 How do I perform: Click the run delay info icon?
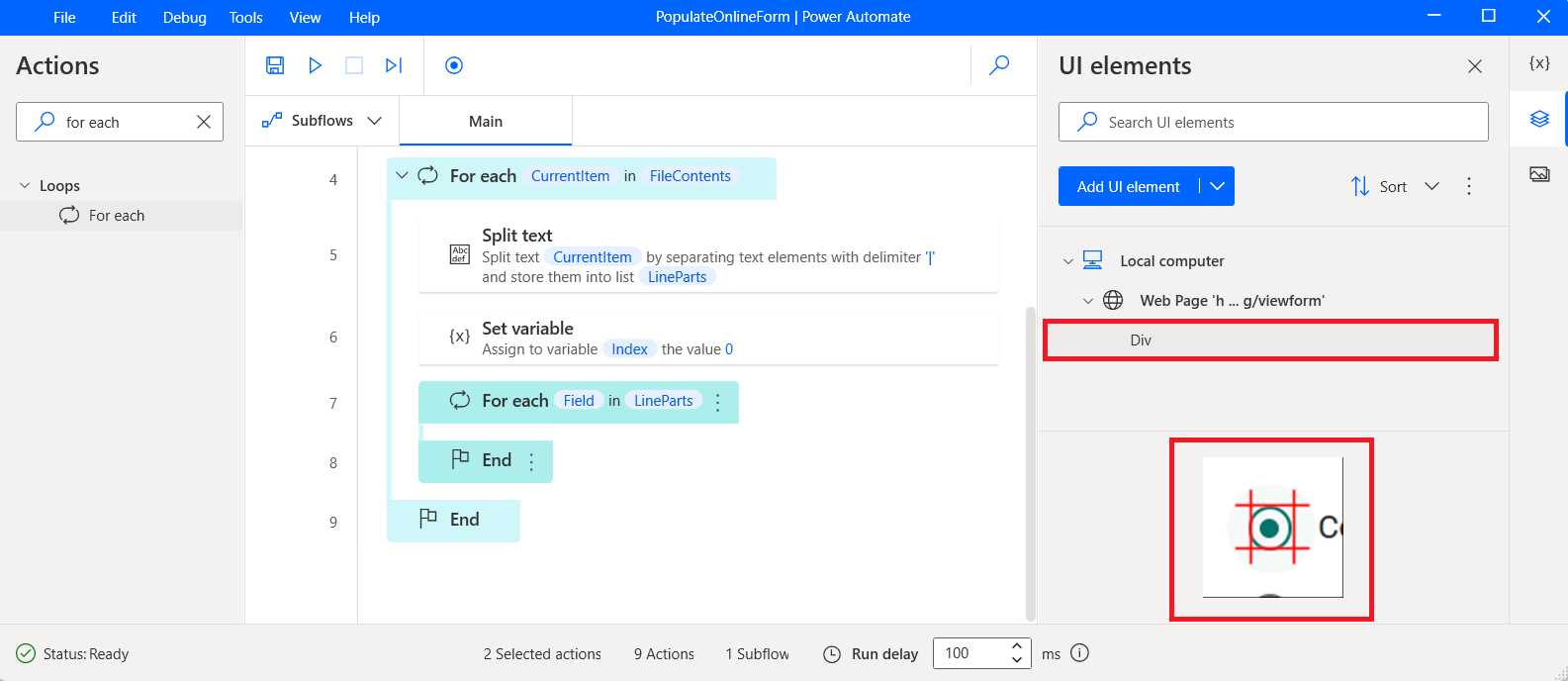coord(1080,653)
